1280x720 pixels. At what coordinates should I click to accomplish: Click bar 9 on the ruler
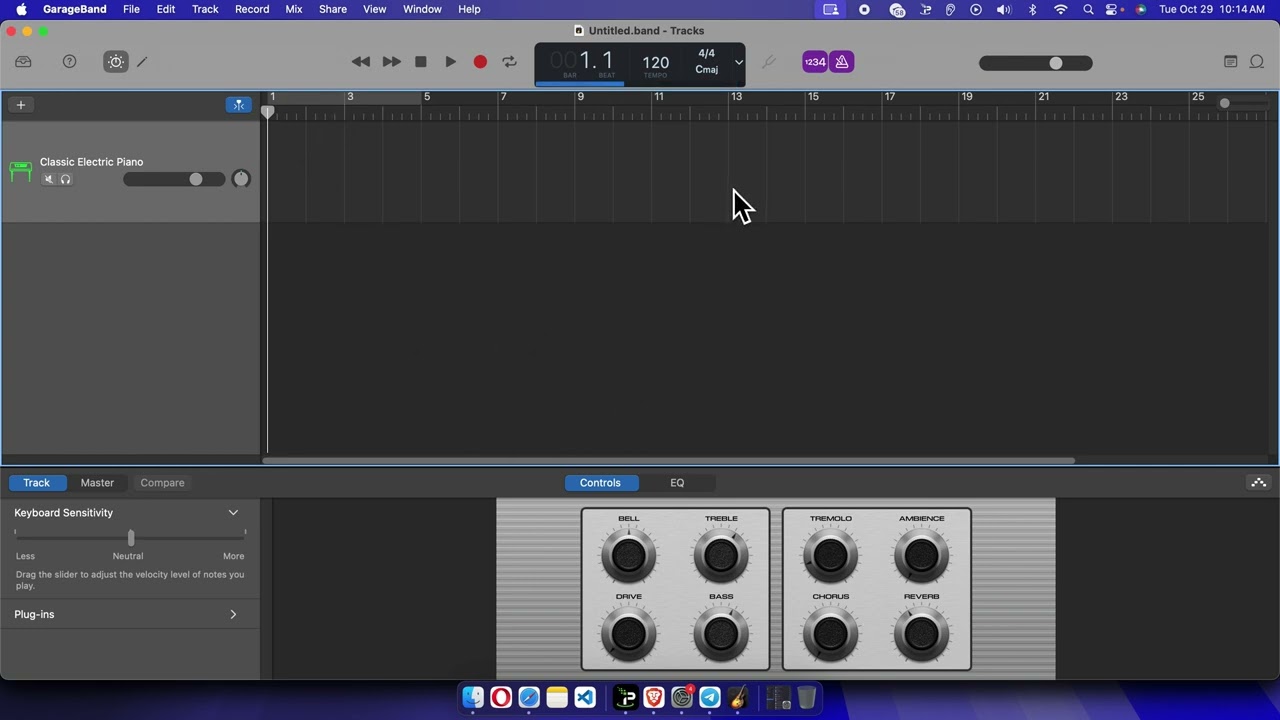click(580, 97)
